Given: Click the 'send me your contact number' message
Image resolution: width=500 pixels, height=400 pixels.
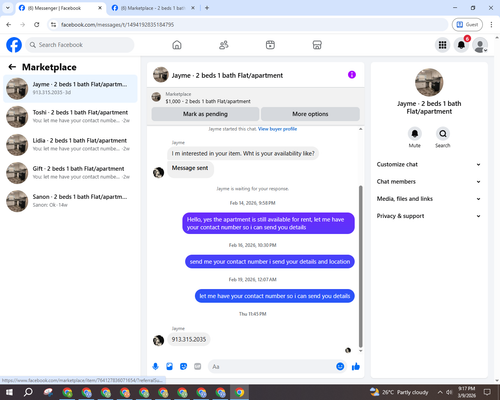Looking at the screenshot, I should 270,262.
